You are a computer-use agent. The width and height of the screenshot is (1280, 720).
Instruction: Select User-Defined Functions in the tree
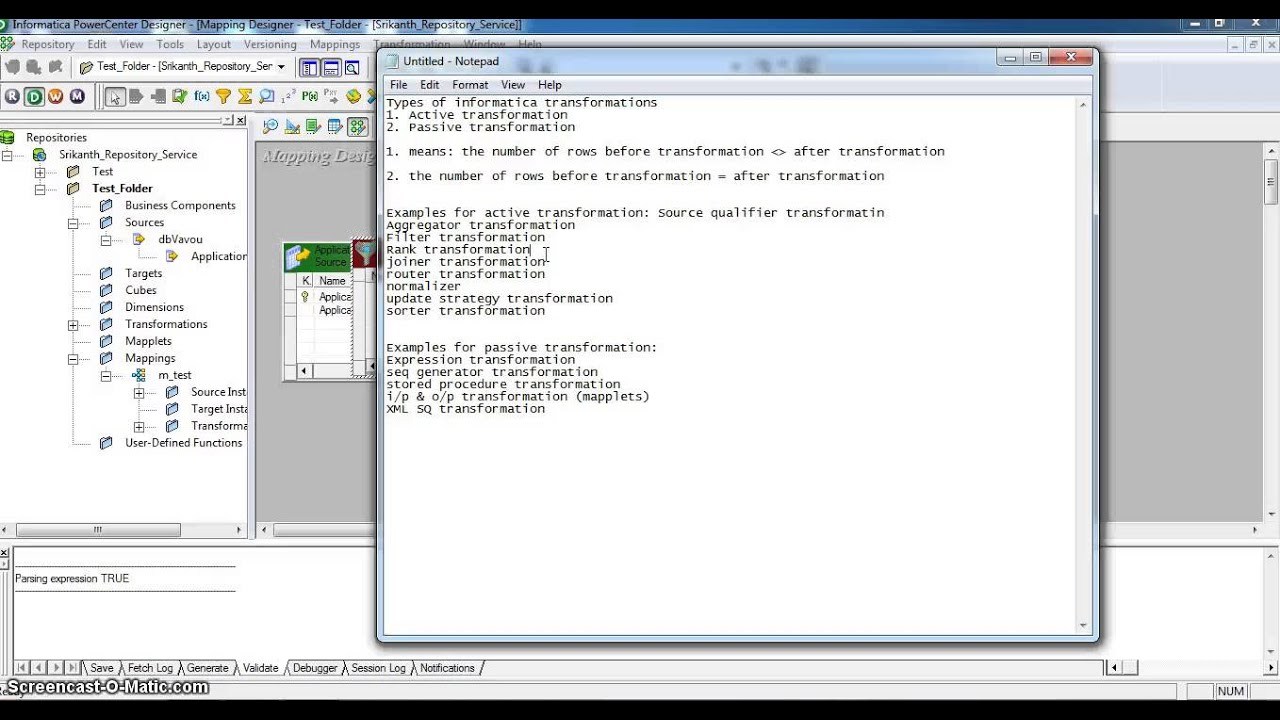coord(183,443)
